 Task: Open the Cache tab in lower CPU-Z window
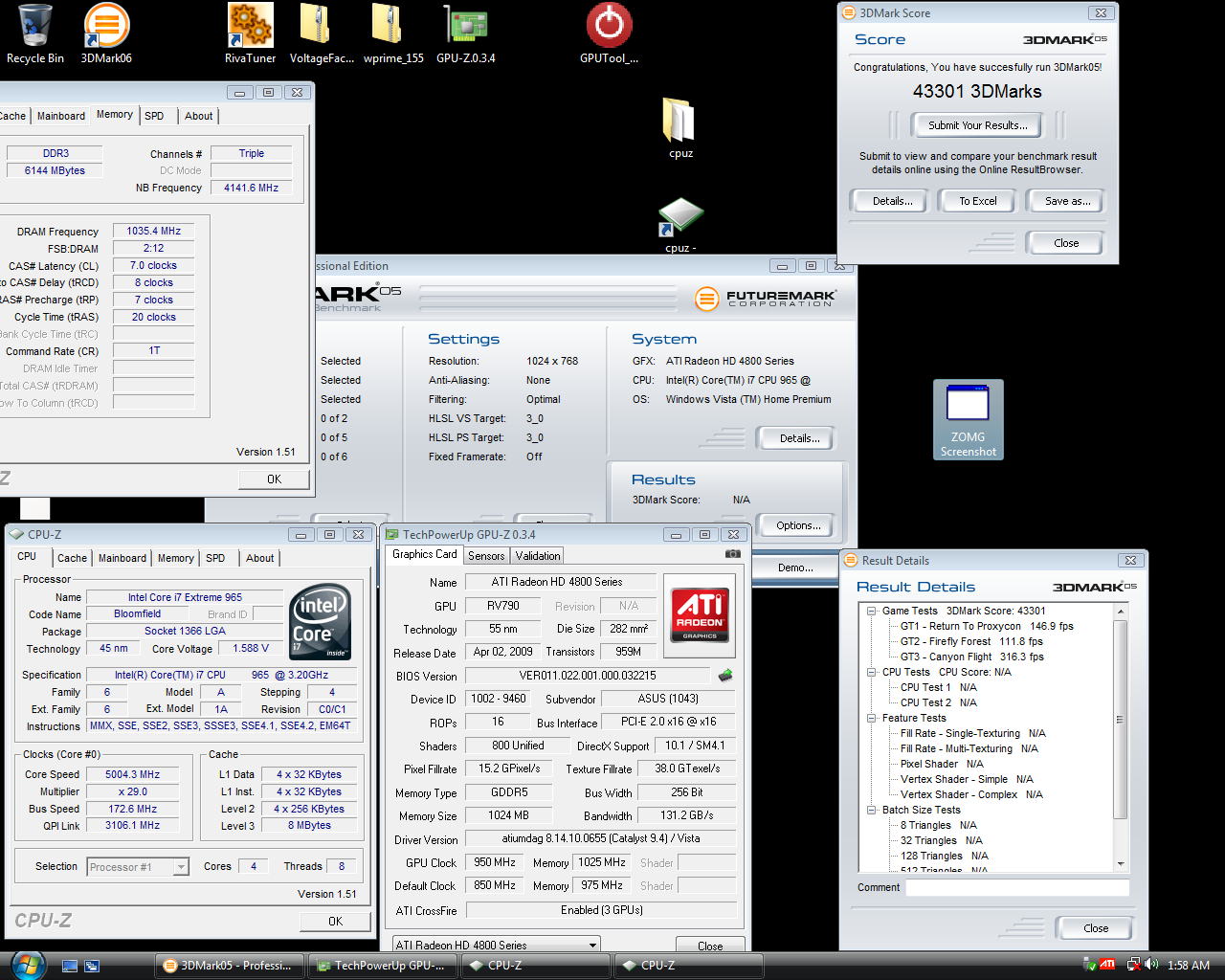pos(72,558)
